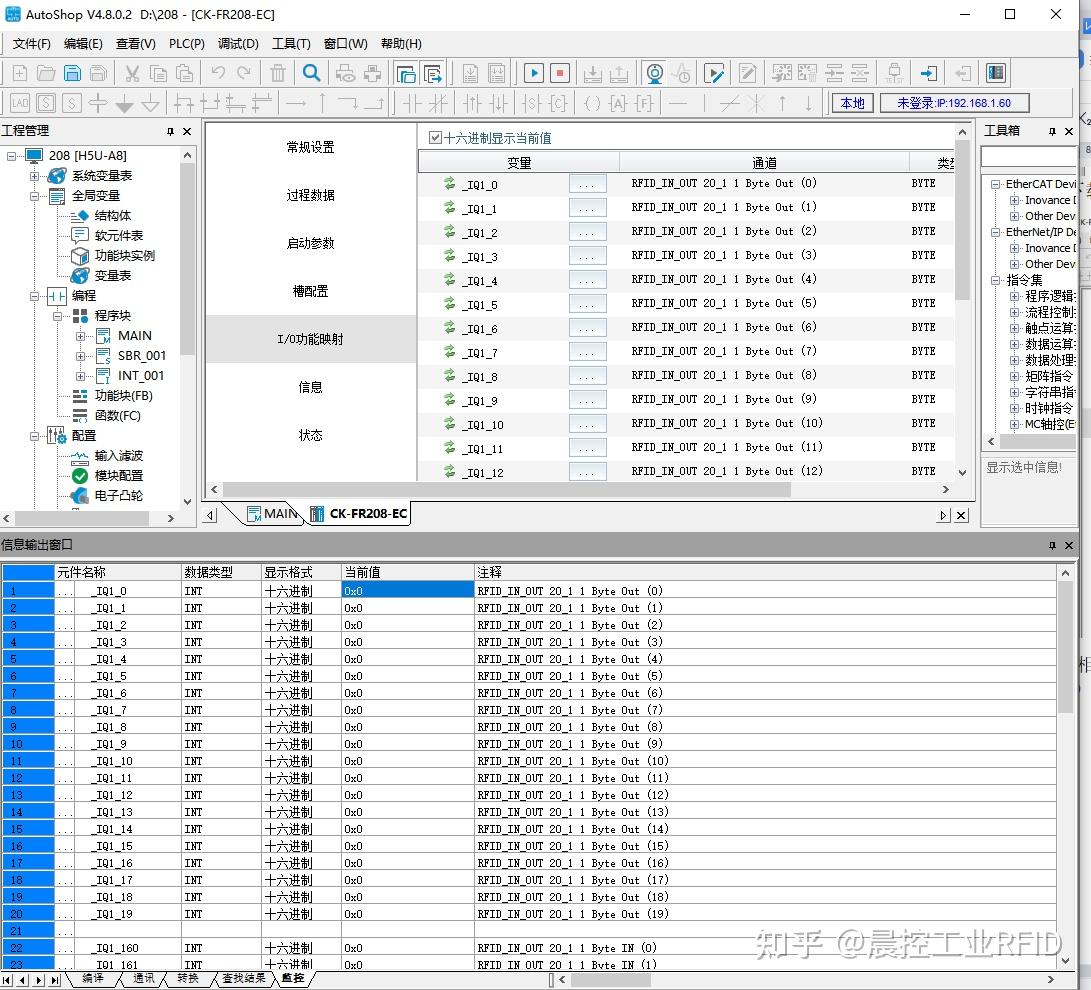Toggle auto-hide pin on 工程管理 panel
1091x990 pixels.
tap(168, 130)
